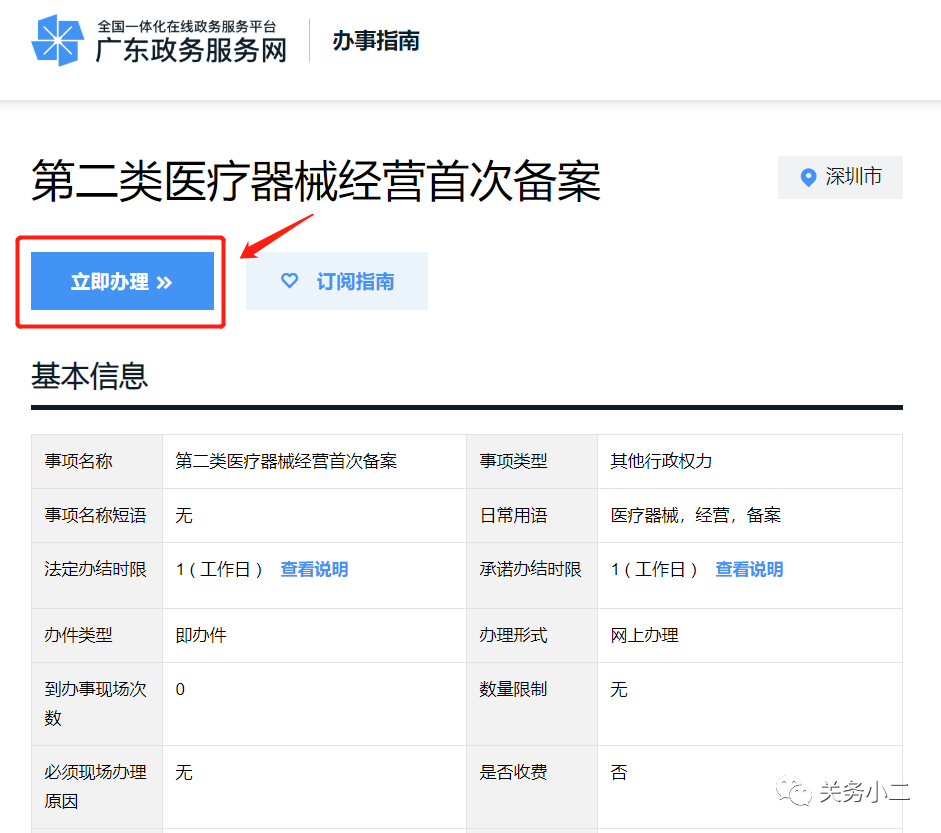The width and height of the screenshot is (941, 833).
Task: Click the location pin icon beside 深圳市
Action: coord(808,177)
